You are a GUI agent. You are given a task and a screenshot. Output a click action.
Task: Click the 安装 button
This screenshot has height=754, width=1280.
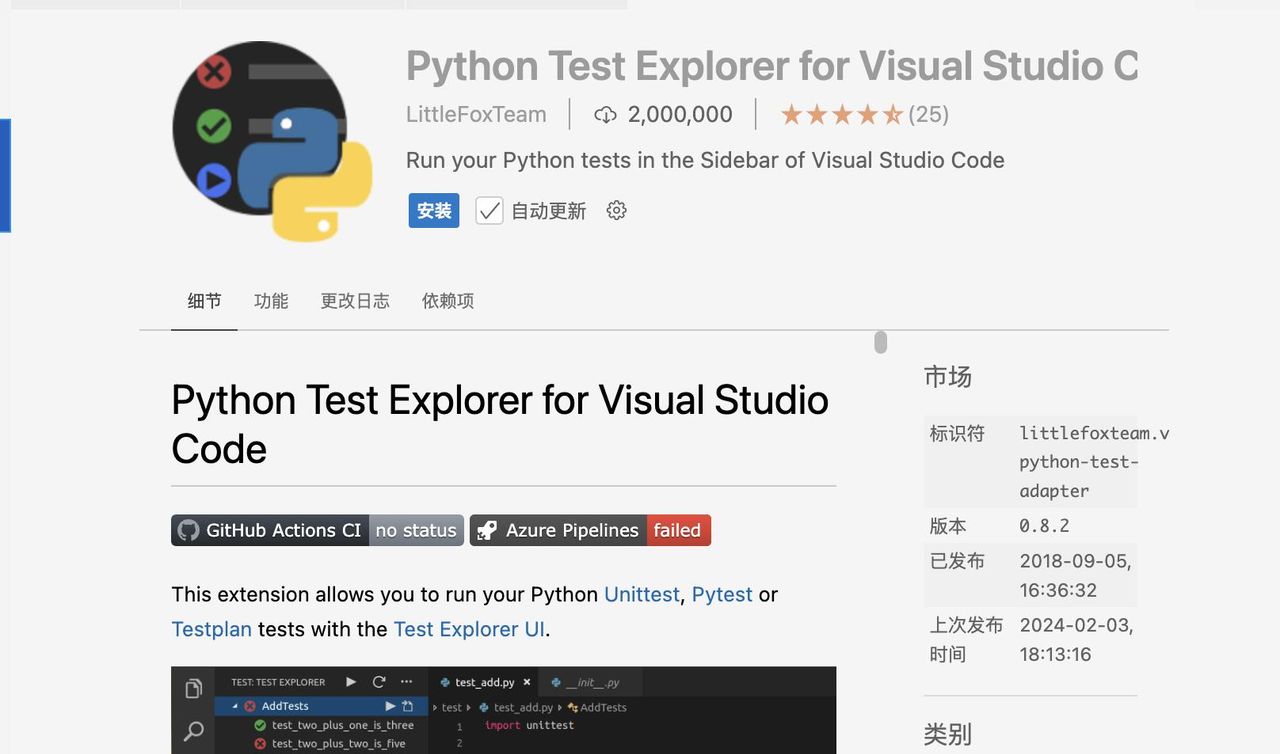[433, 210]
